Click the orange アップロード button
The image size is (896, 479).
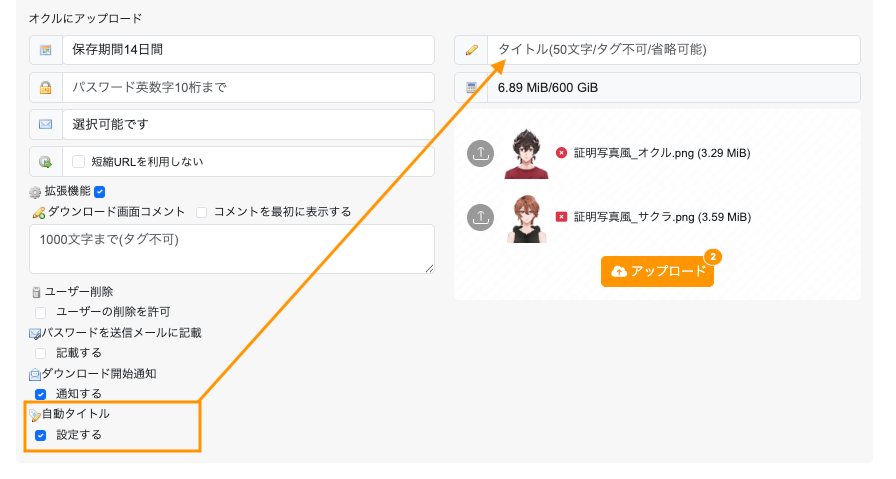coord(657,272)
